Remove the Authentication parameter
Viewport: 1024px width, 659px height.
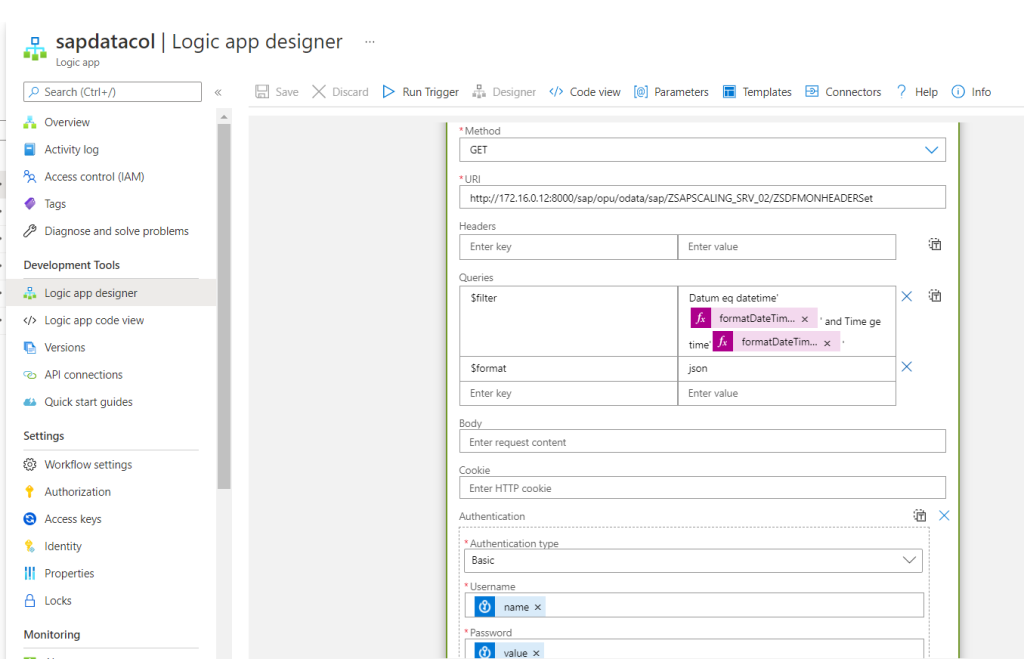pyautogui.click(x=944, y=515)
